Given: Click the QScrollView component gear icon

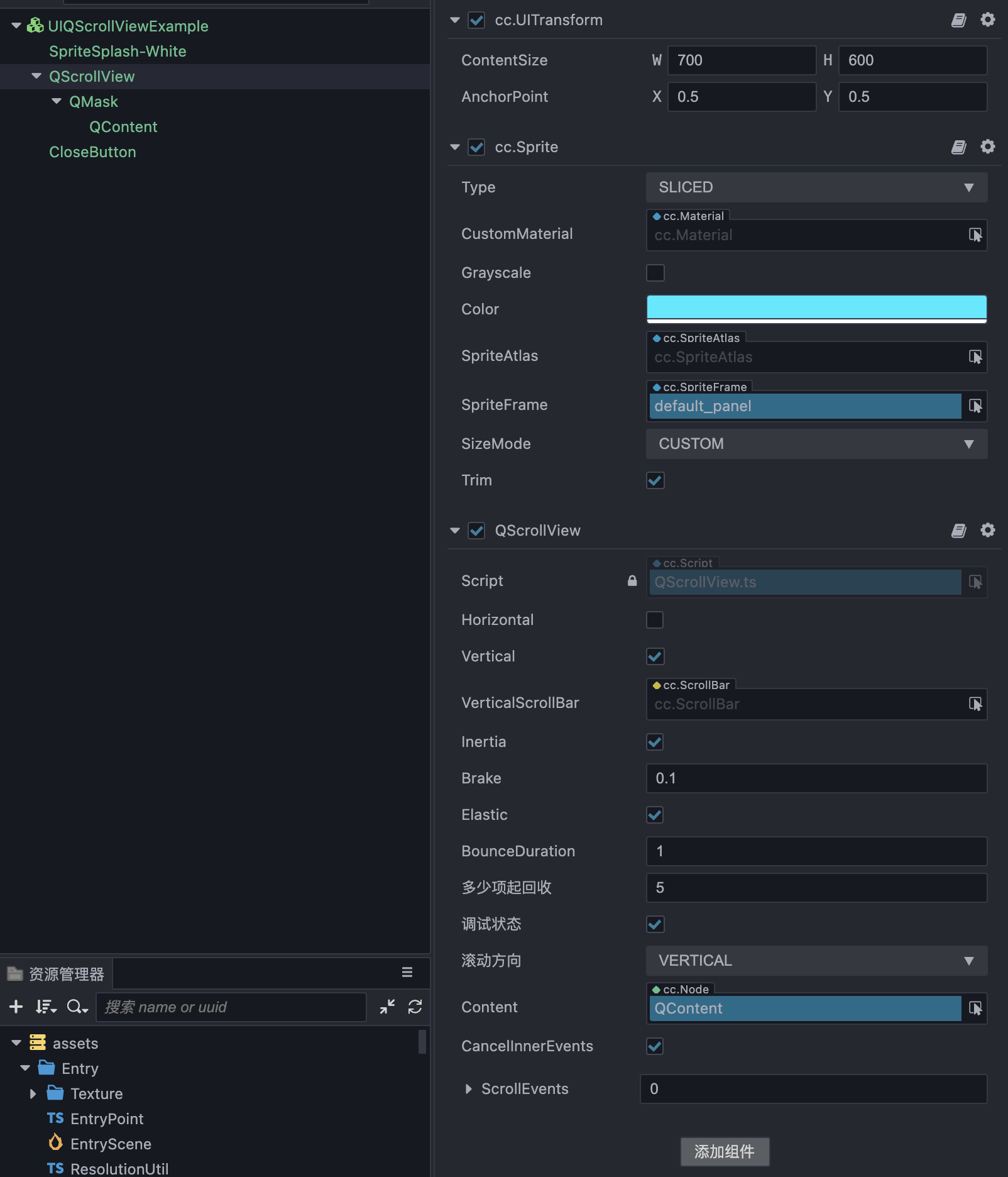Looking at the screenshot, I should coord(987,530).
